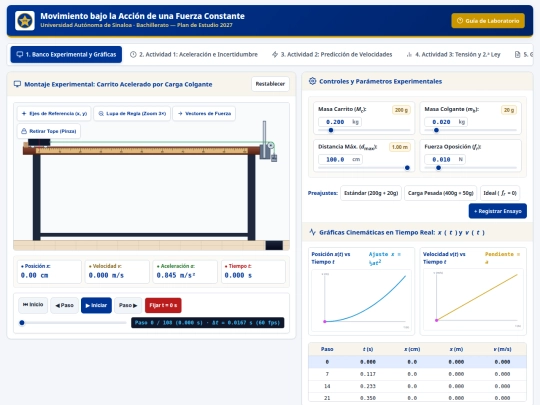Screen dimensions: 540x405
Task: Adjust the Masa Carrito slider
Action: (x=364, y=130)
